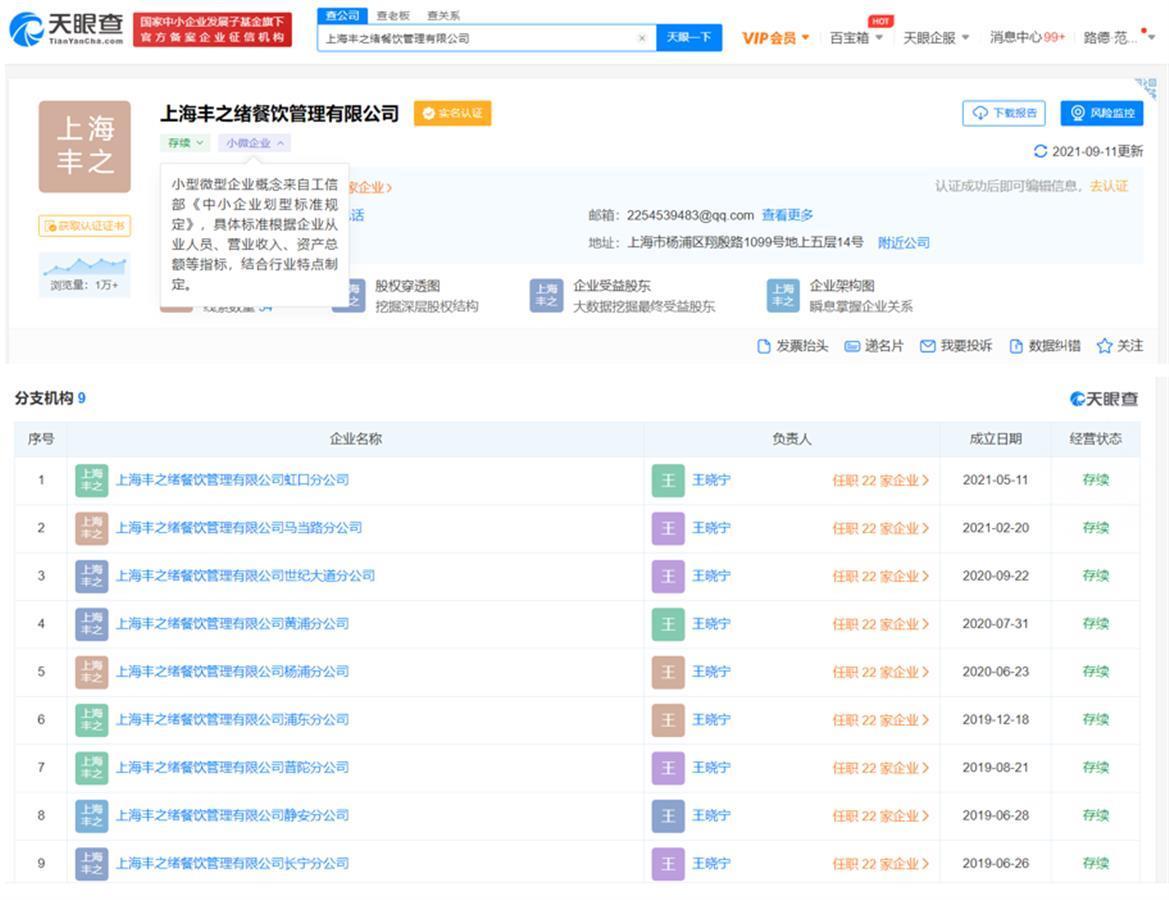Click the logo icon of 世纪大道分公司 row
The height and width of the screenshot is (900, 1169).
[x=92, y=576]
